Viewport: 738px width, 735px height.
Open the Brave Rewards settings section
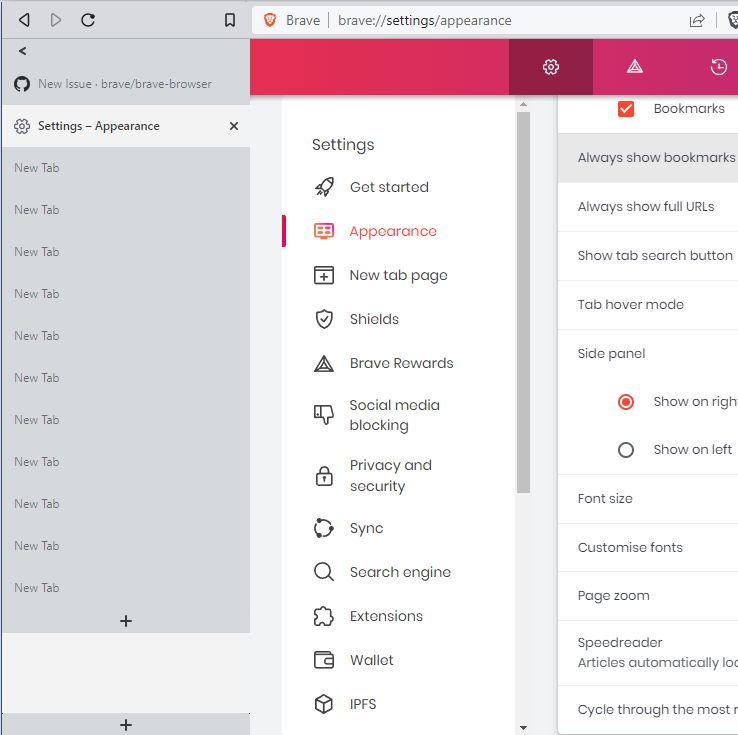(401, 363)
